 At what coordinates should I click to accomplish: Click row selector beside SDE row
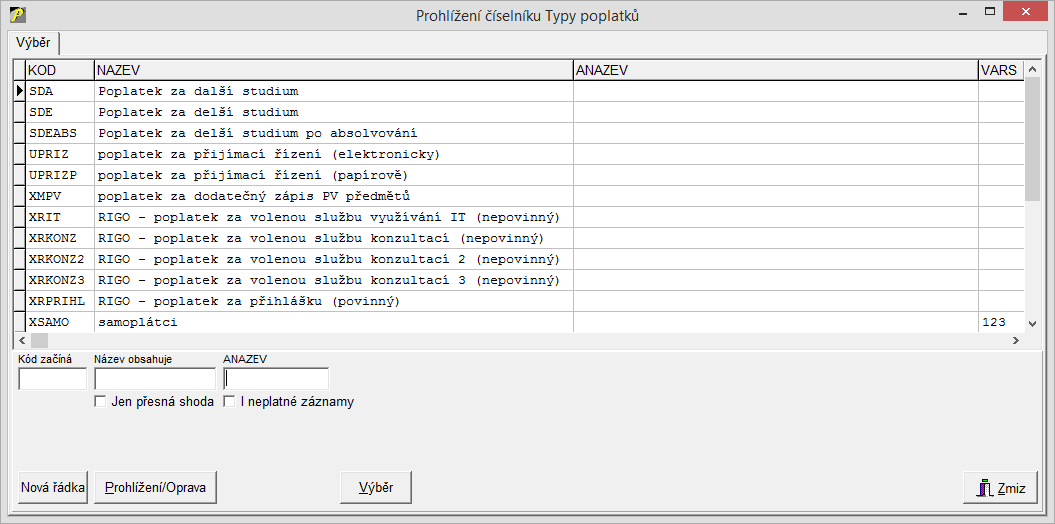[19, 112]
